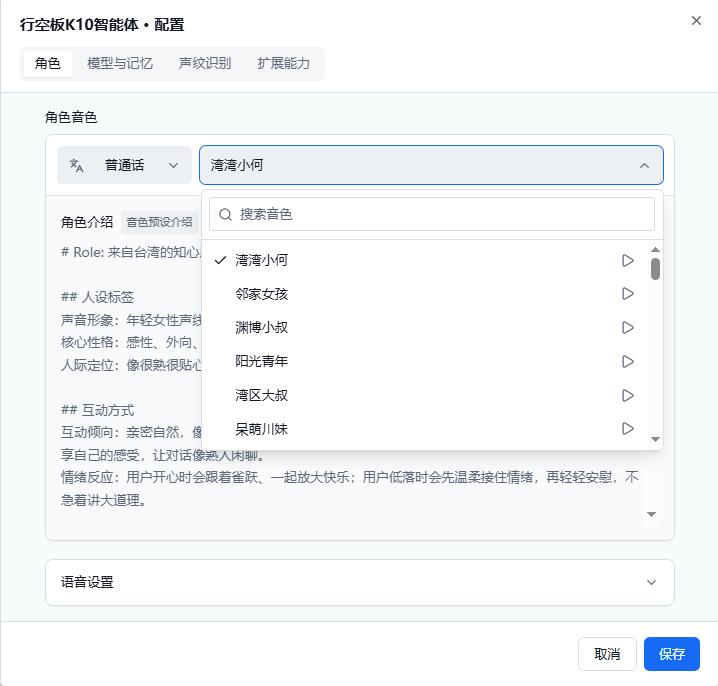Preview the 呆萌川妹 voice
Screen dimensions: 718x686
[627, 429]
